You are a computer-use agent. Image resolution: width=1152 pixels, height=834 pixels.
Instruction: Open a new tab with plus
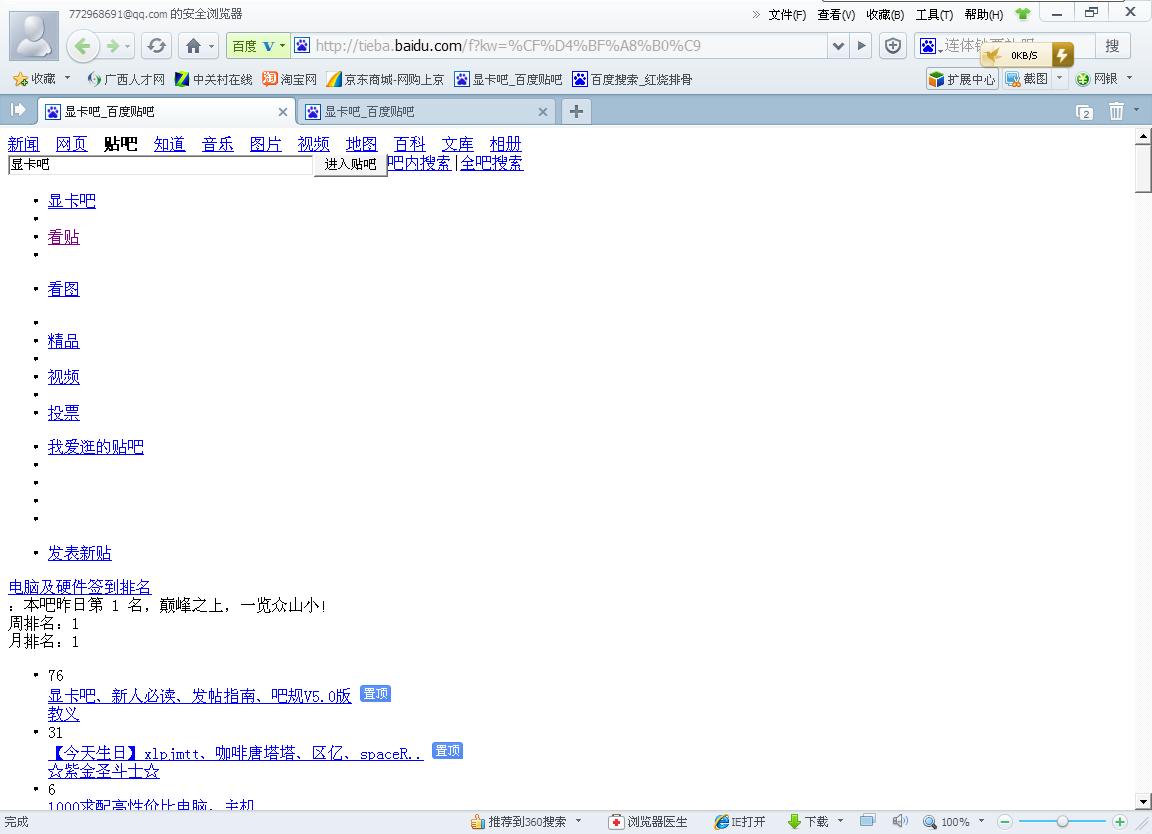point(576,111)
